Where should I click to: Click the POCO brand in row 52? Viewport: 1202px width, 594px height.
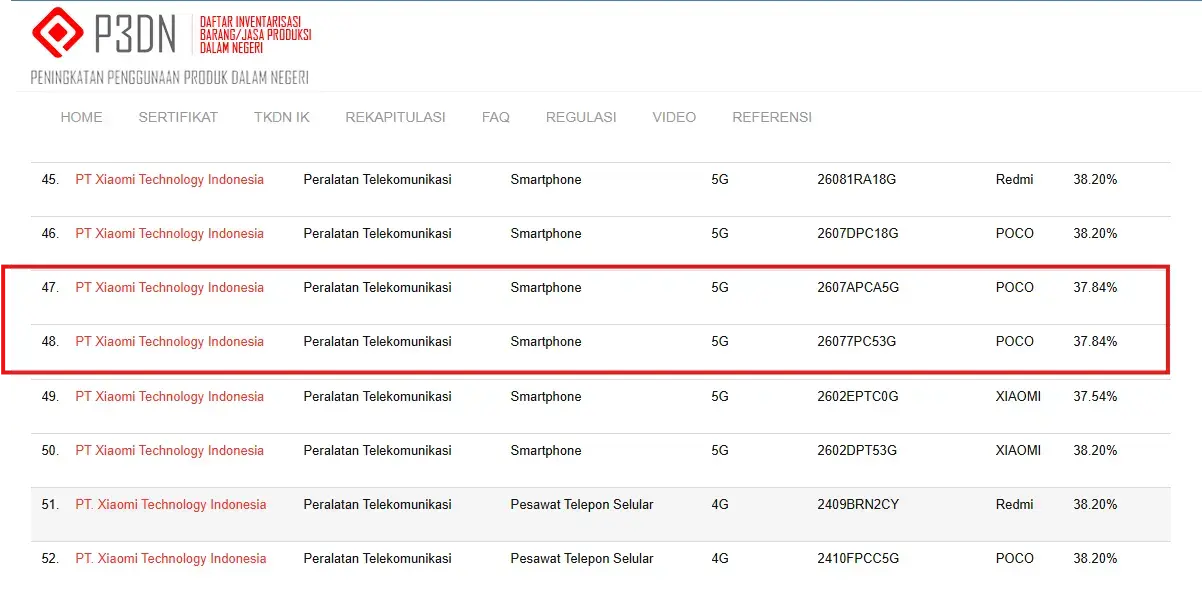pos(1015,559)
